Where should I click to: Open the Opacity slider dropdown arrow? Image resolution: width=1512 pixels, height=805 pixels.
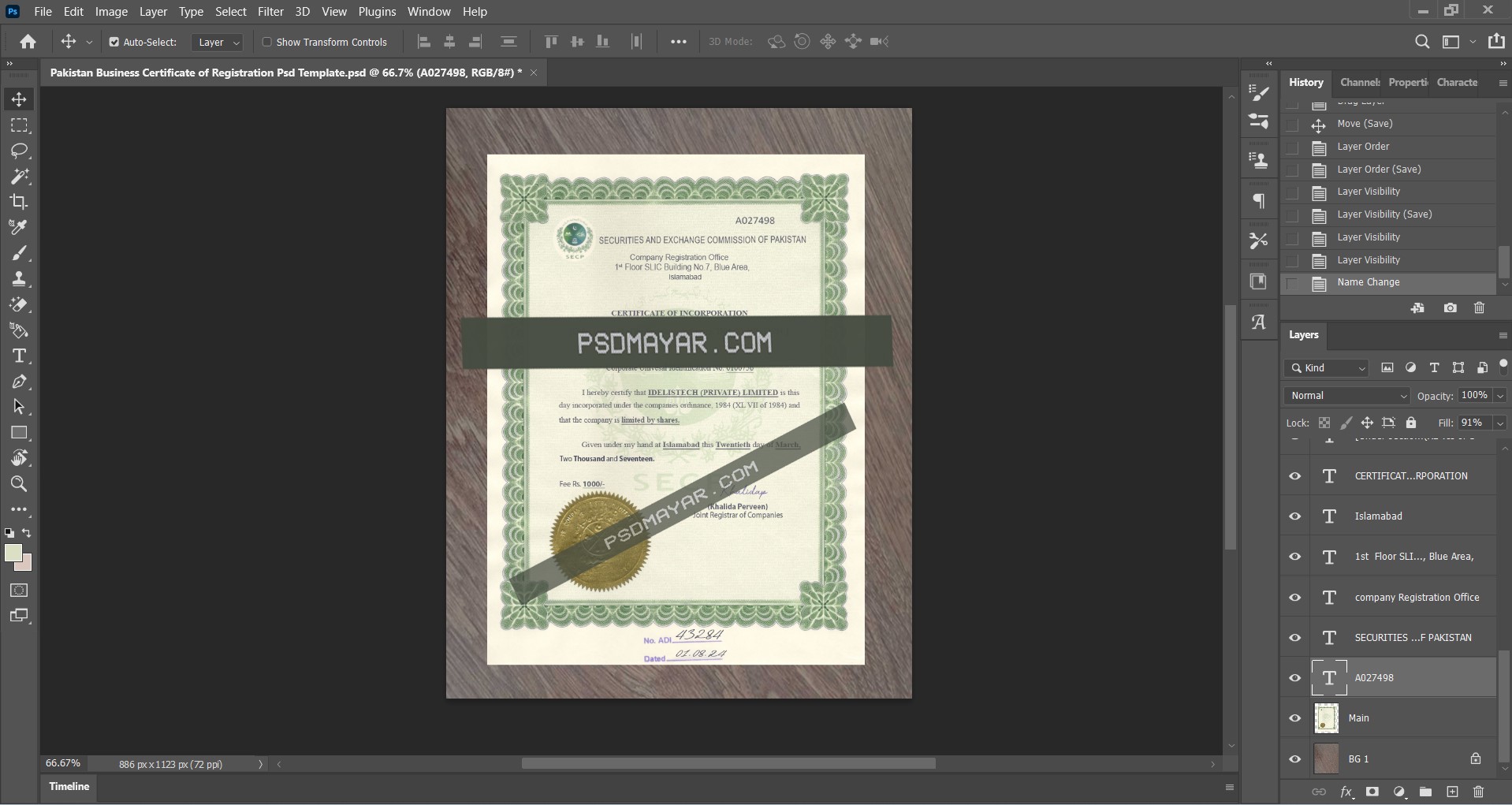[1500, 396]
